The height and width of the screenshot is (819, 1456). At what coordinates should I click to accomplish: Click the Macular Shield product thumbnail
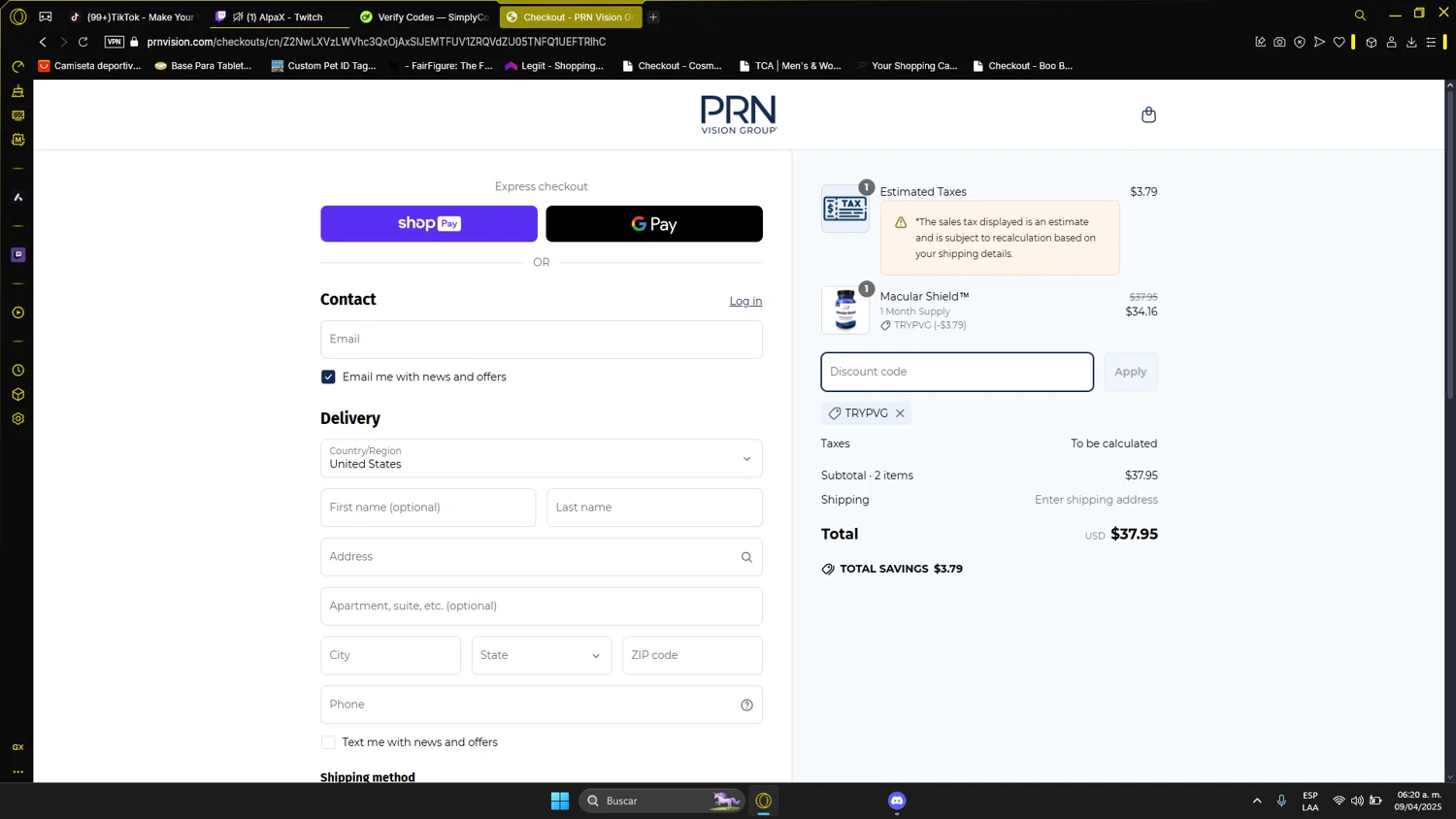(845, 311)
